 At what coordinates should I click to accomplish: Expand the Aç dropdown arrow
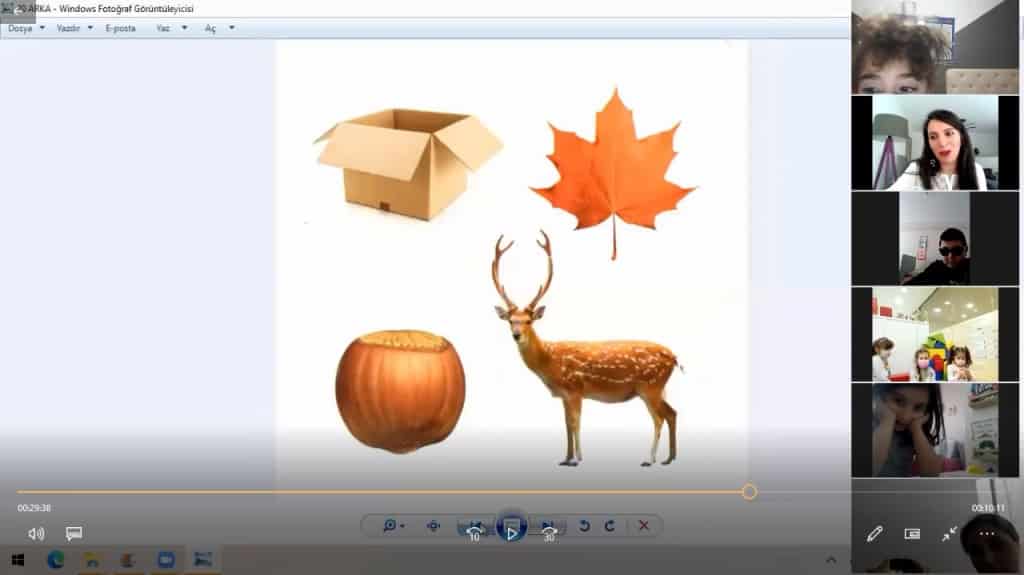pos(231,27)
